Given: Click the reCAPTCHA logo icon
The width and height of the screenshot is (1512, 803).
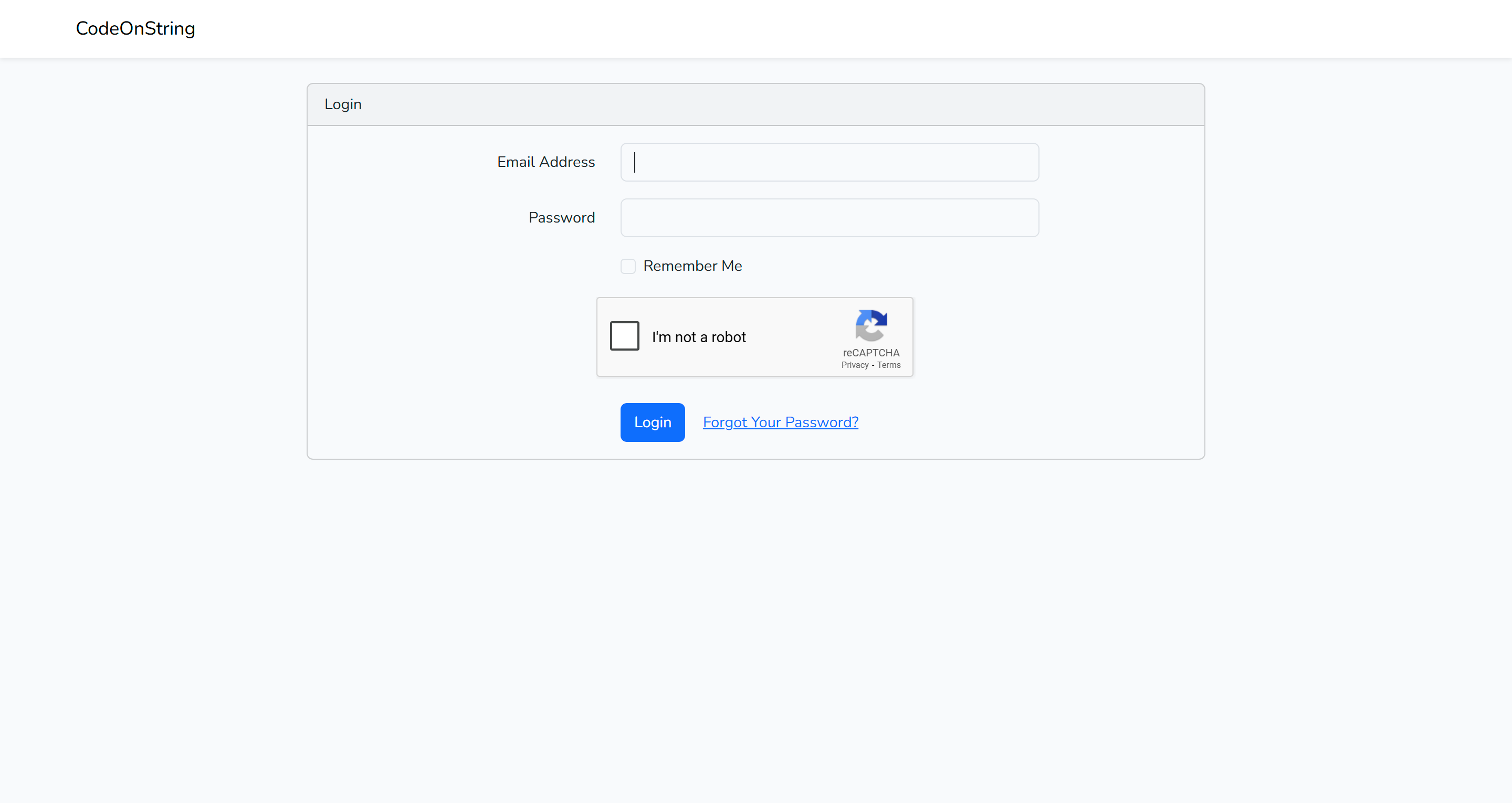Looking at the screenshot, I should [x=871, y=325].
